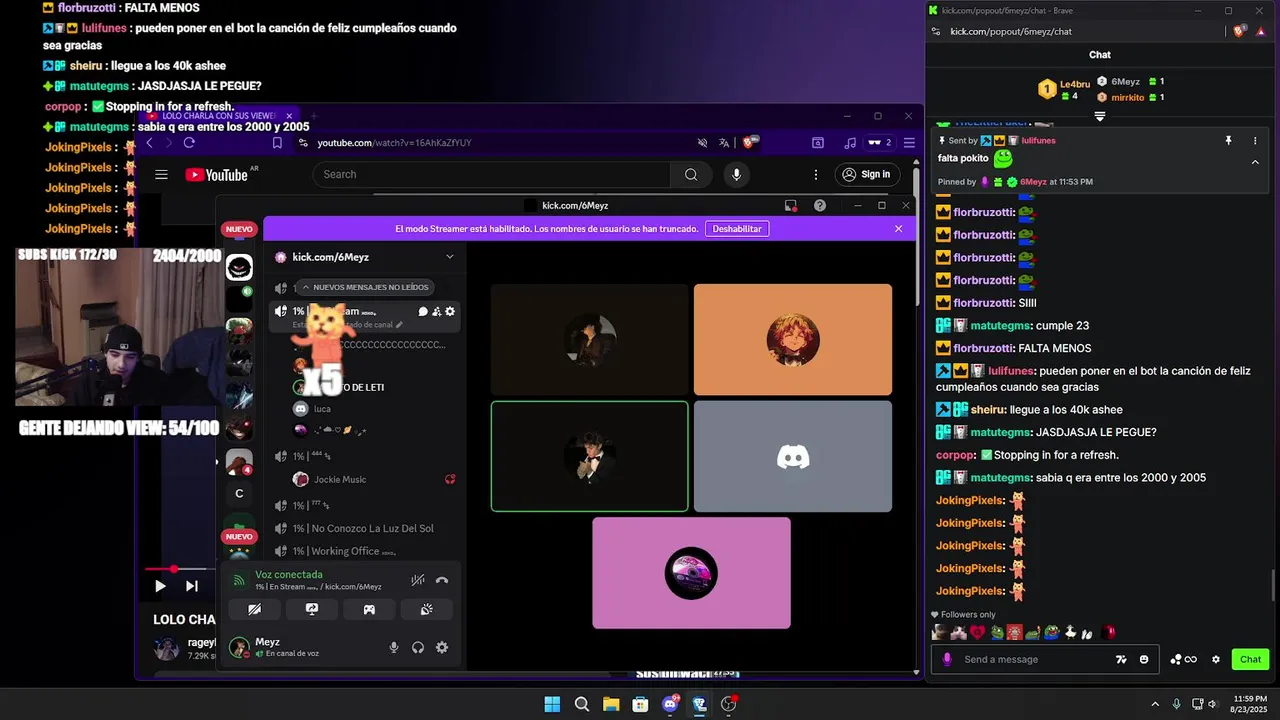Open the YouTube three-dot settings menu

[816, 174]
